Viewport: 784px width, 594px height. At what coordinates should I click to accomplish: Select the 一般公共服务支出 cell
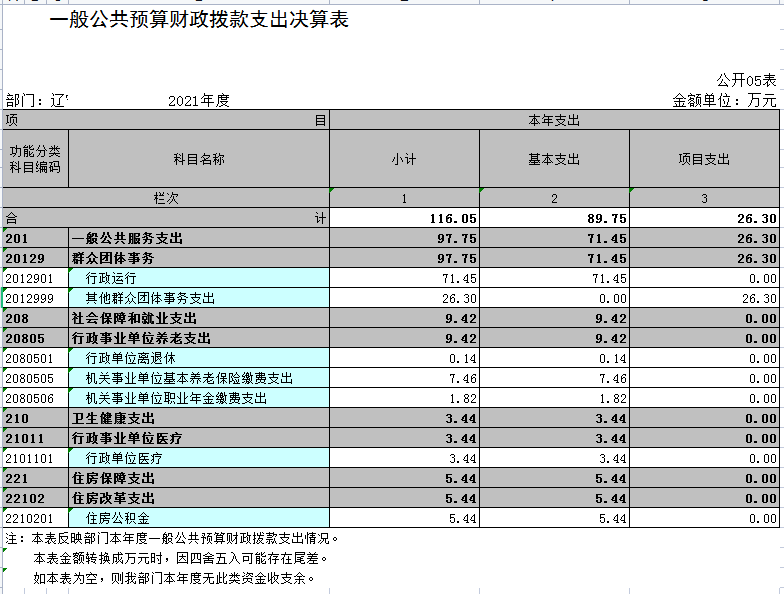(x=199, y=238)
